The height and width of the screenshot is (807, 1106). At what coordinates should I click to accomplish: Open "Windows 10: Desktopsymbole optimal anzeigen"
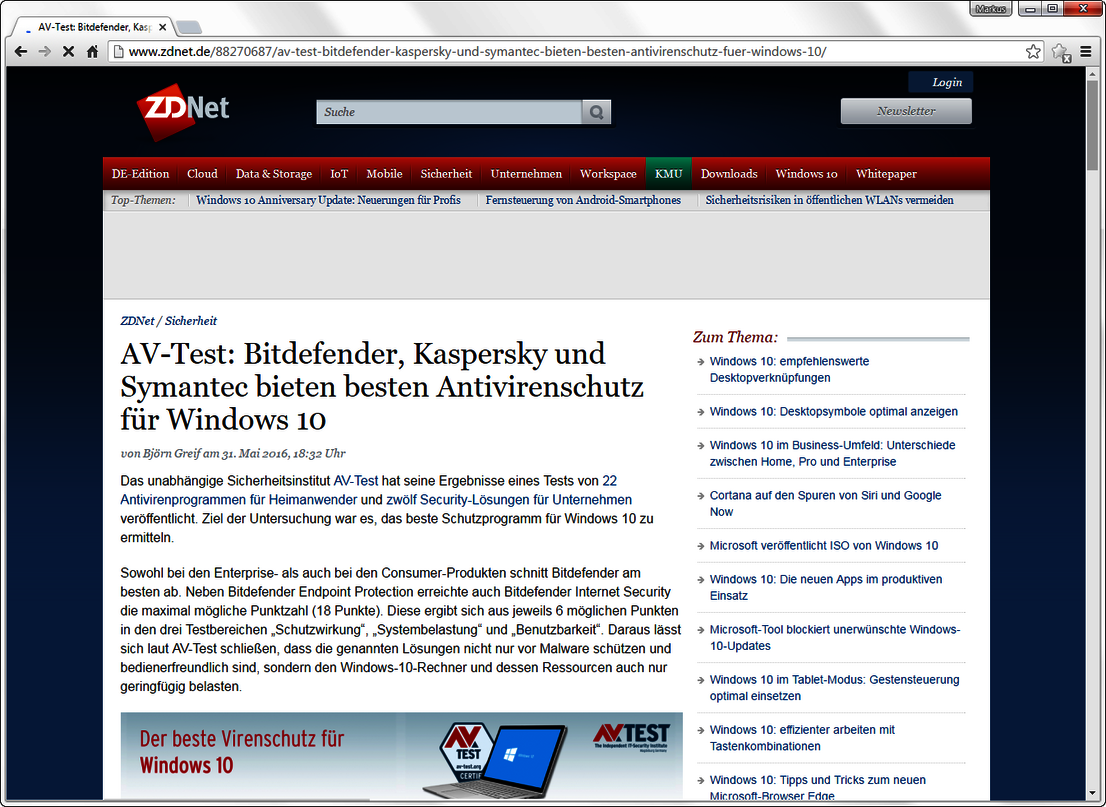coord(833,411)
